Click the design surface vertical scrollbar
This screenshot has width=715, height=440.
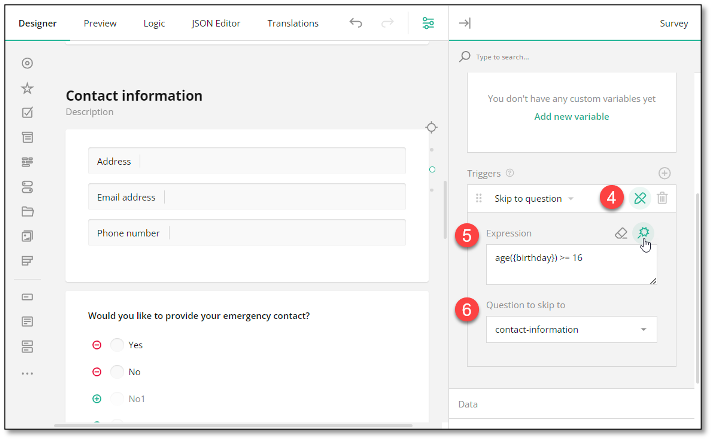click(446, 210)
